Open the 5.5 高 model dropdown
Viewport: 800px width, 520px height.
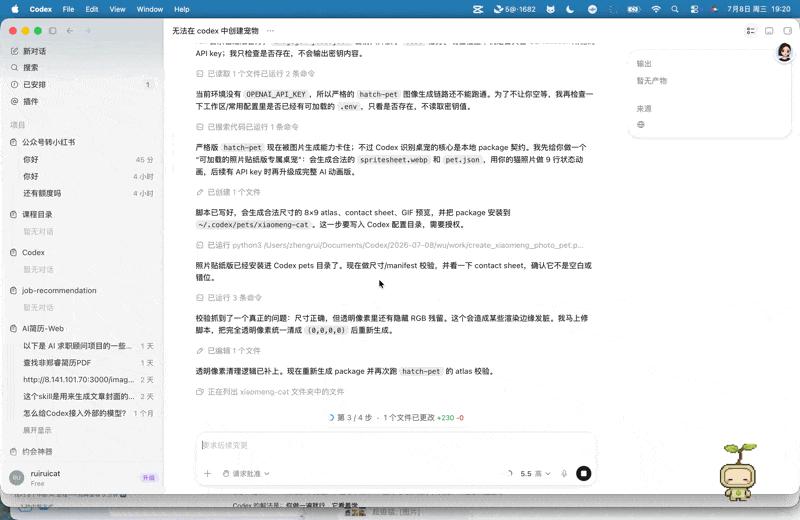[x=535, y=474]
